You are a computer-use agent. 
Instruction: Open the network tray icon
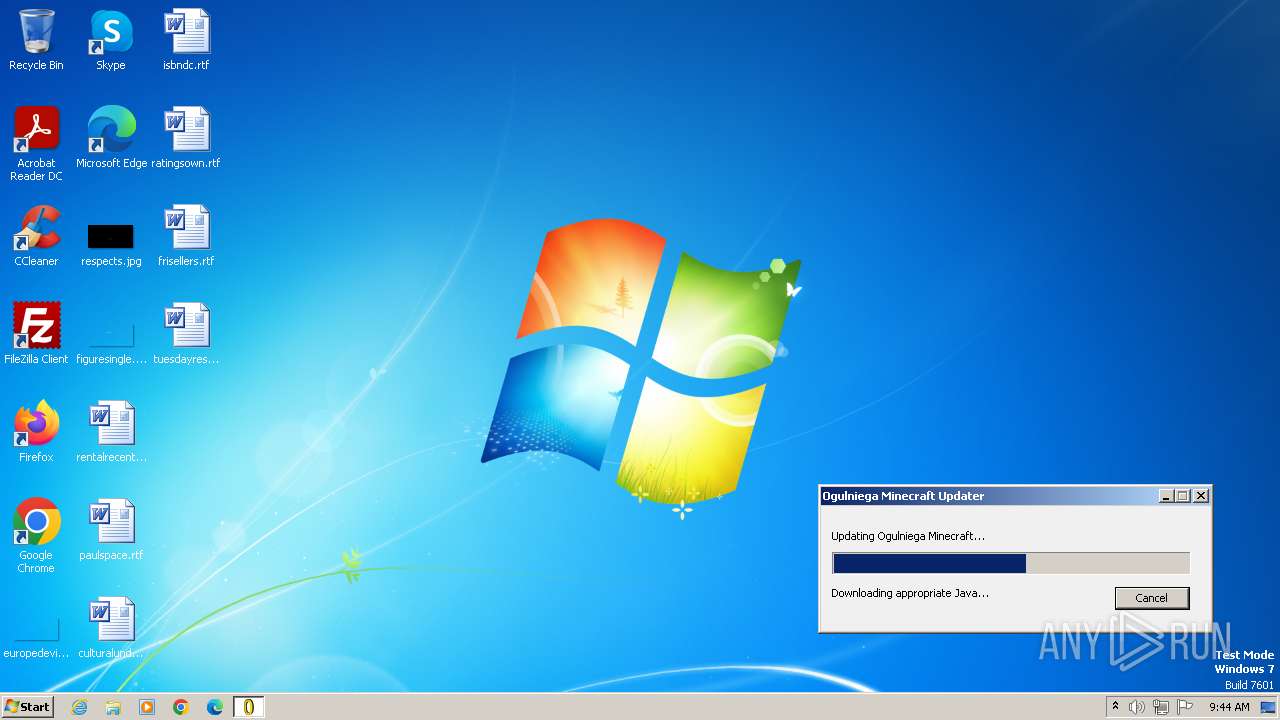[x=1161, y=707]
